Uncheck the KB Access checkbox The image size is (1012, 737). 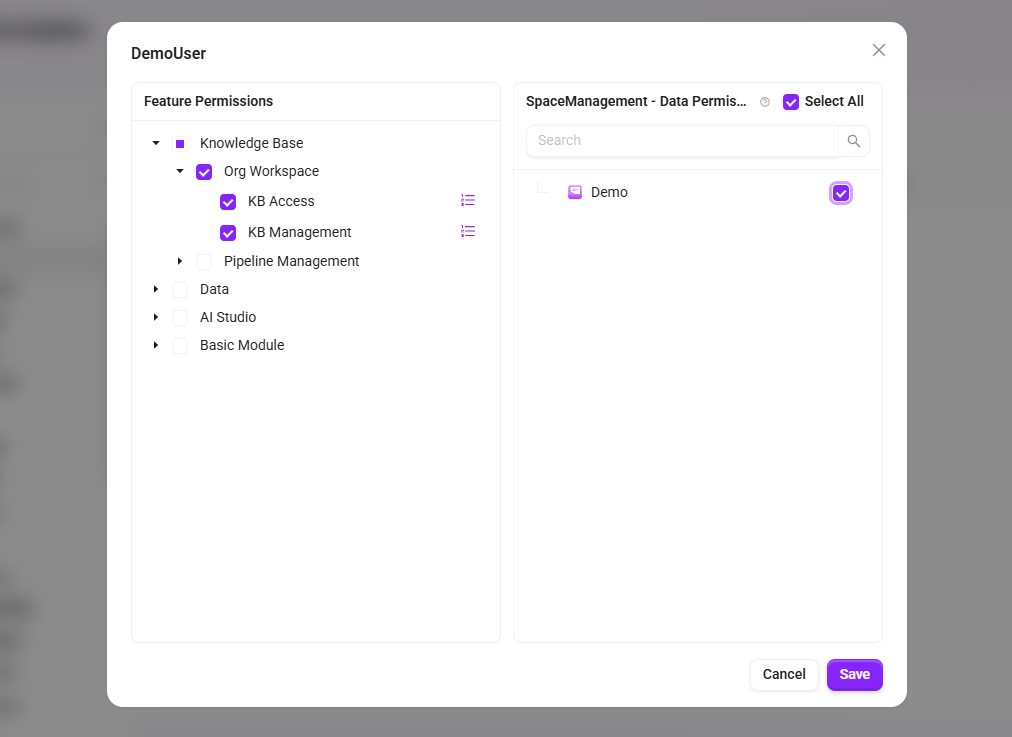tap(228, 202)
